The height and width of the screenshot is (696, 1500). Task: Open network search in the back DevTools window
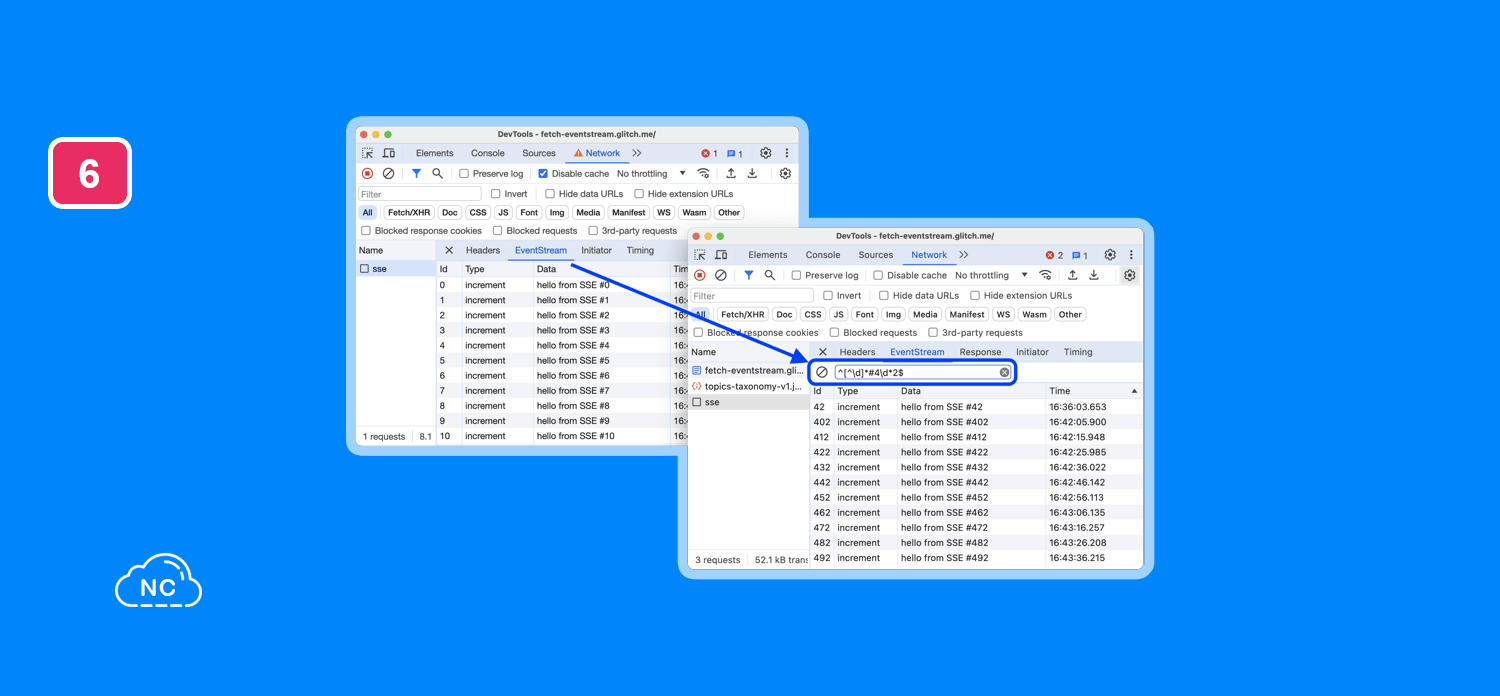click(x=437, y=173)
